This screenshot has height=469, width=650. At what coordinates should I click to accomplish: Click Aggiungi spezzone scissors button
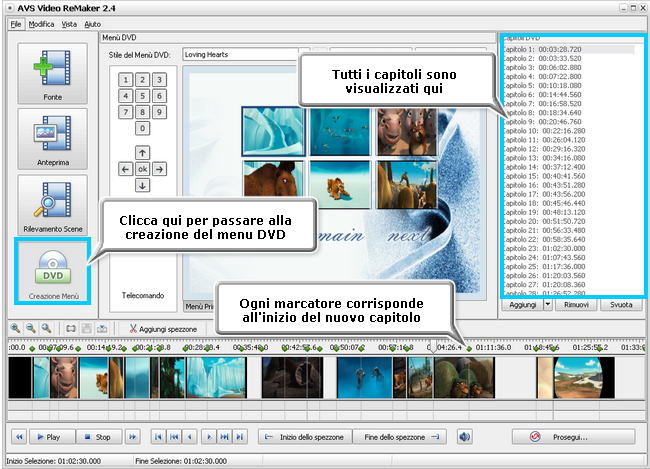click(x=163, y=329)
